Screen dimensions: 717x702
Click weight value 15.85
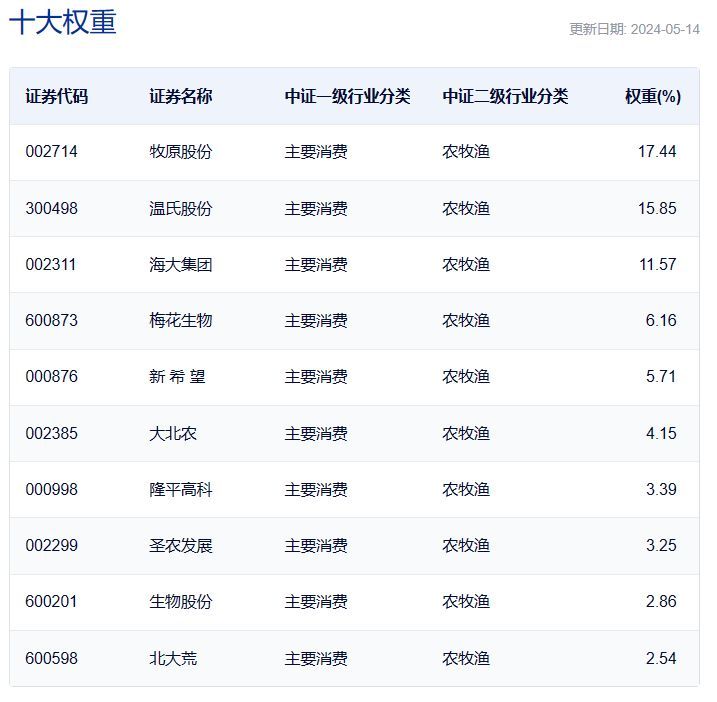657,208
